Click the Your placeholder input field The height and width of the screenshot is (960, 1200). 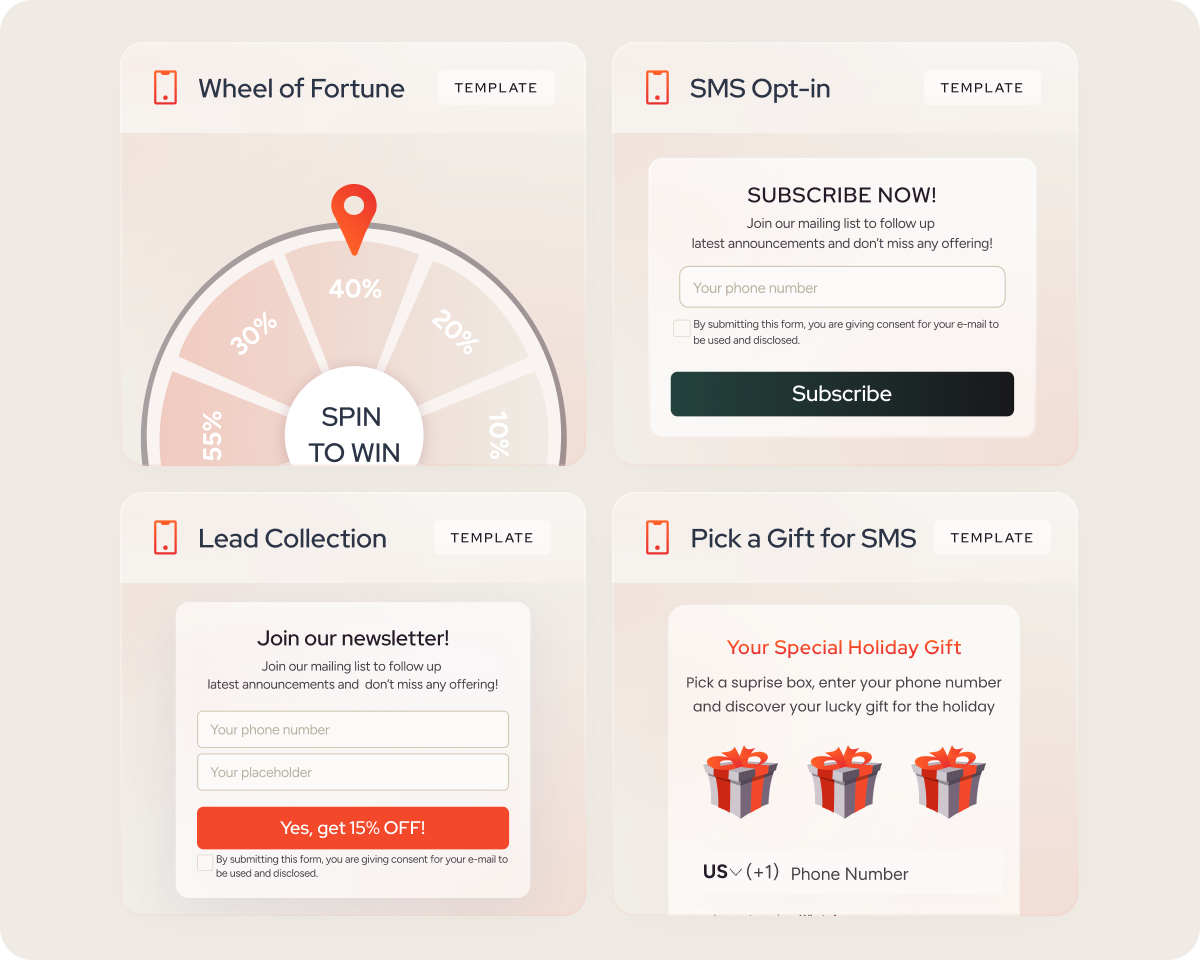pyautogui.click(x=353, y=772)
